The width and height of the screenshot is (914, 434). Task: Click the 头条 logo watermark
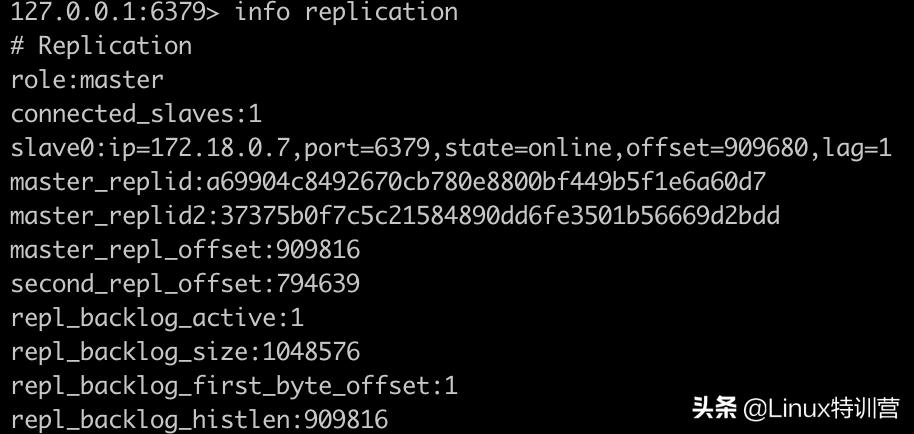coord(715,408)
